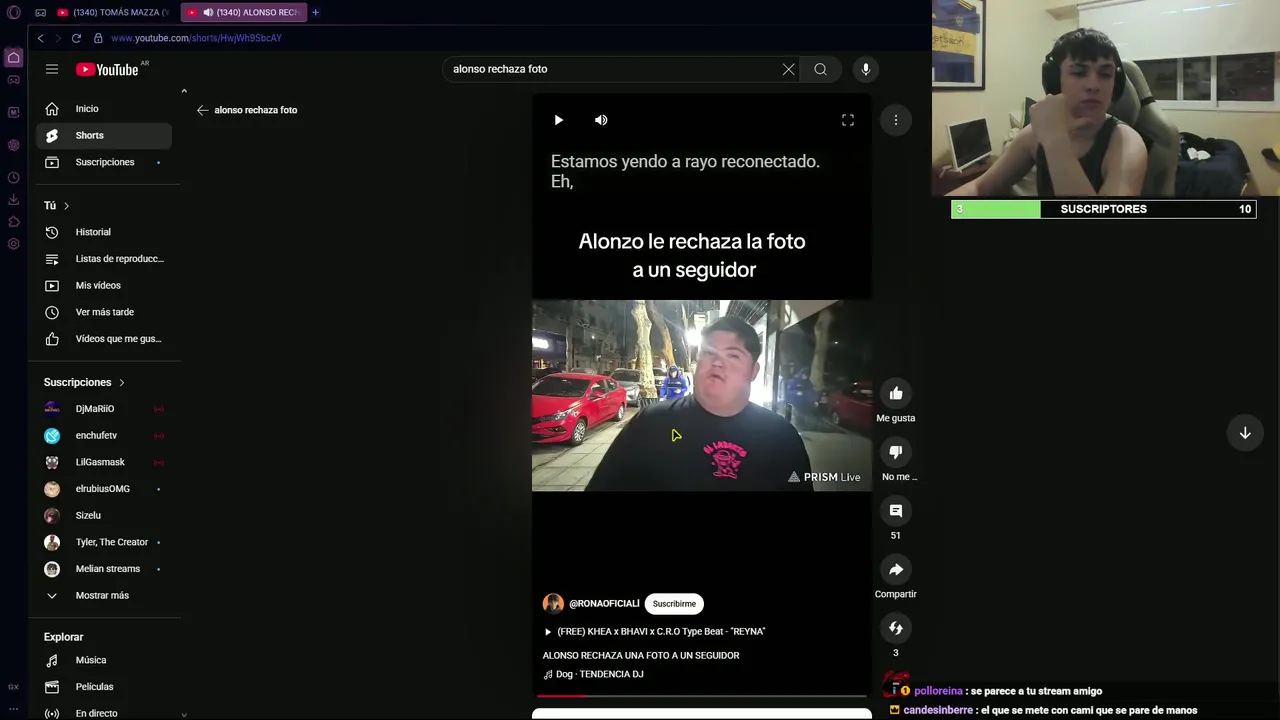
Task: Open enchufetv channel
Action: [104, 435]
